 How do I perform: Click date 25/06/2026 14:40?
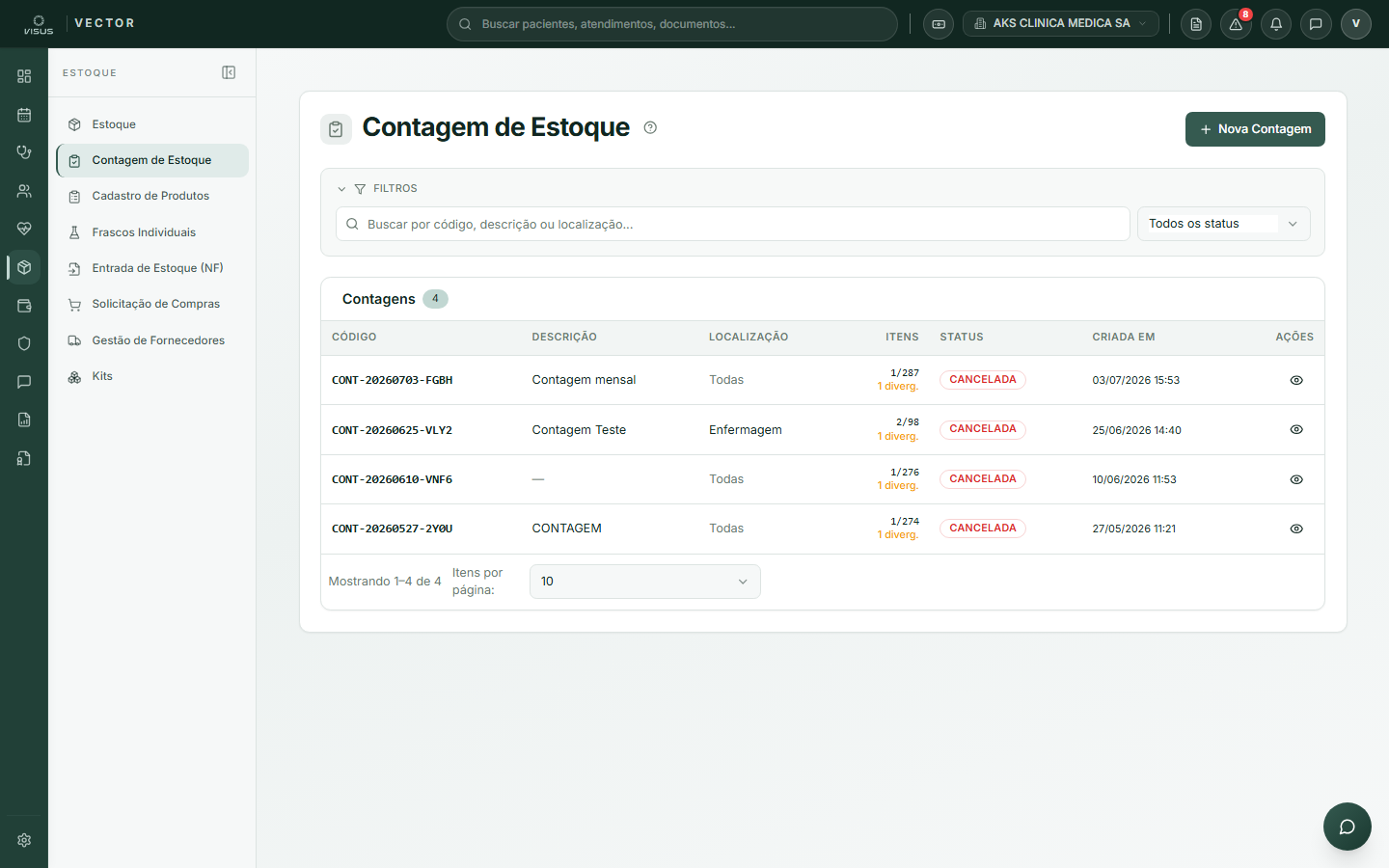pyautogui.click(x=1136, y=430)
